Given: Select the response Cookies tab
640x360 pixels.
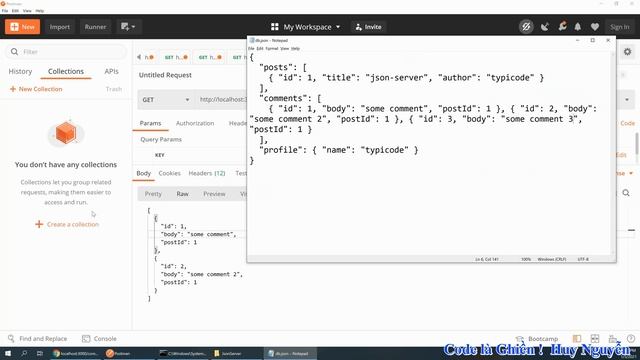Looking at the screenshot, I should point(169,173).
